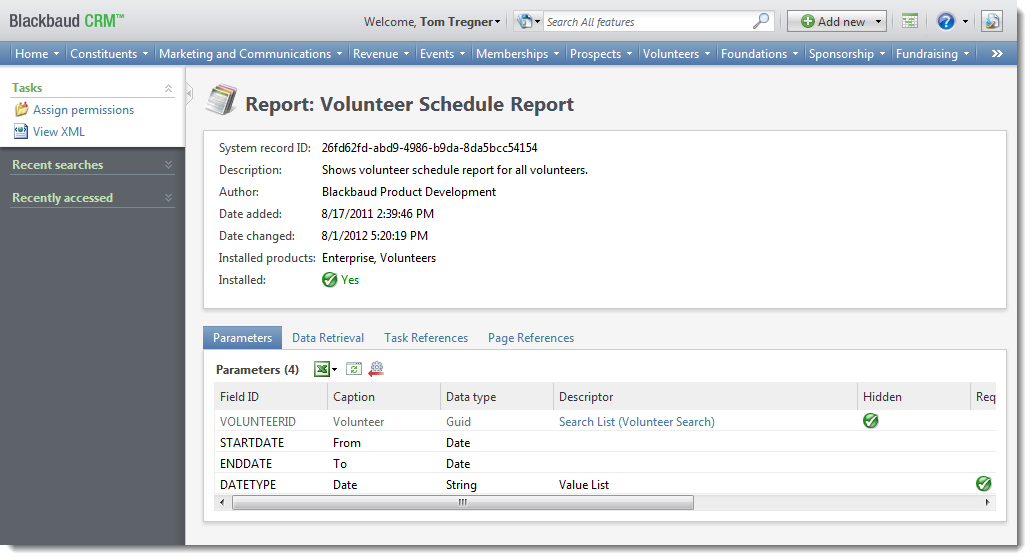Click the system record ID value
1032x560 pixels.
coord(429,147)
